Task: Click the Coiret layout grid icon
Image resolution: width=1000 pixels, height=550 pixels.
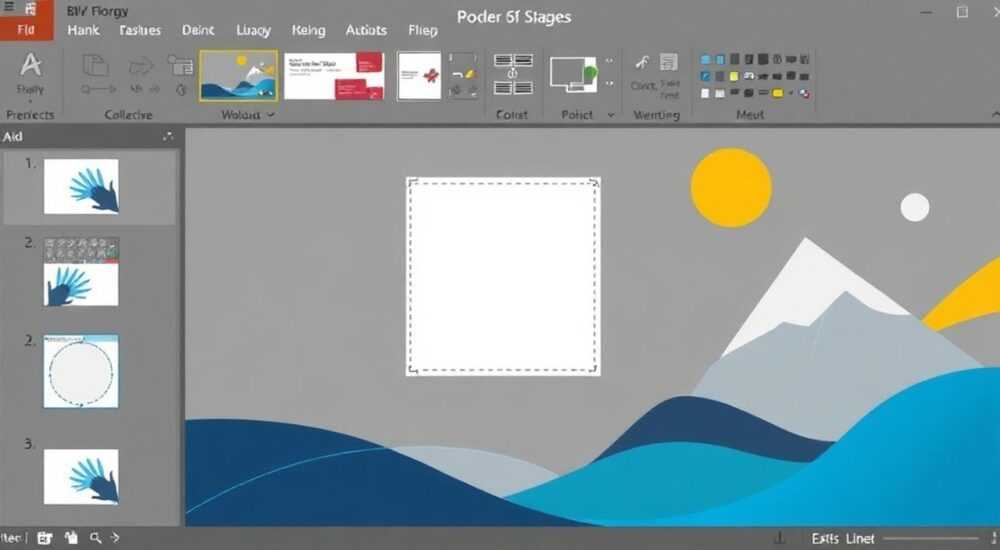Action: 513,75
